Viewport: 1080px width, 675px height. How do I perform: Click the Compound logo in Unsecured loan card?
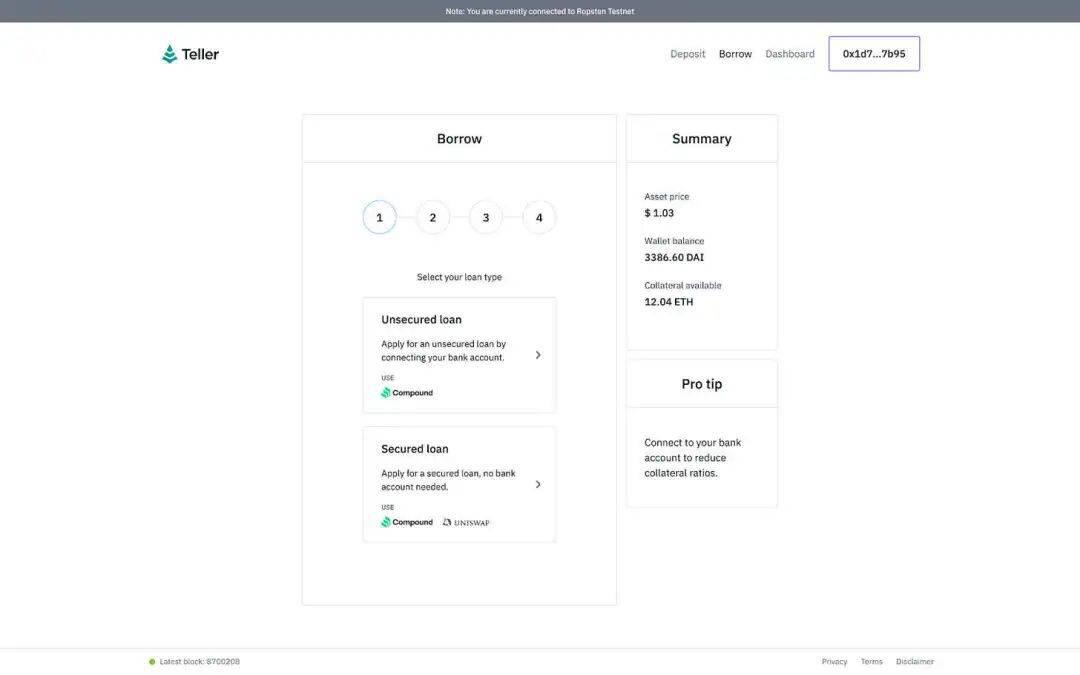[x=407, y=393]
